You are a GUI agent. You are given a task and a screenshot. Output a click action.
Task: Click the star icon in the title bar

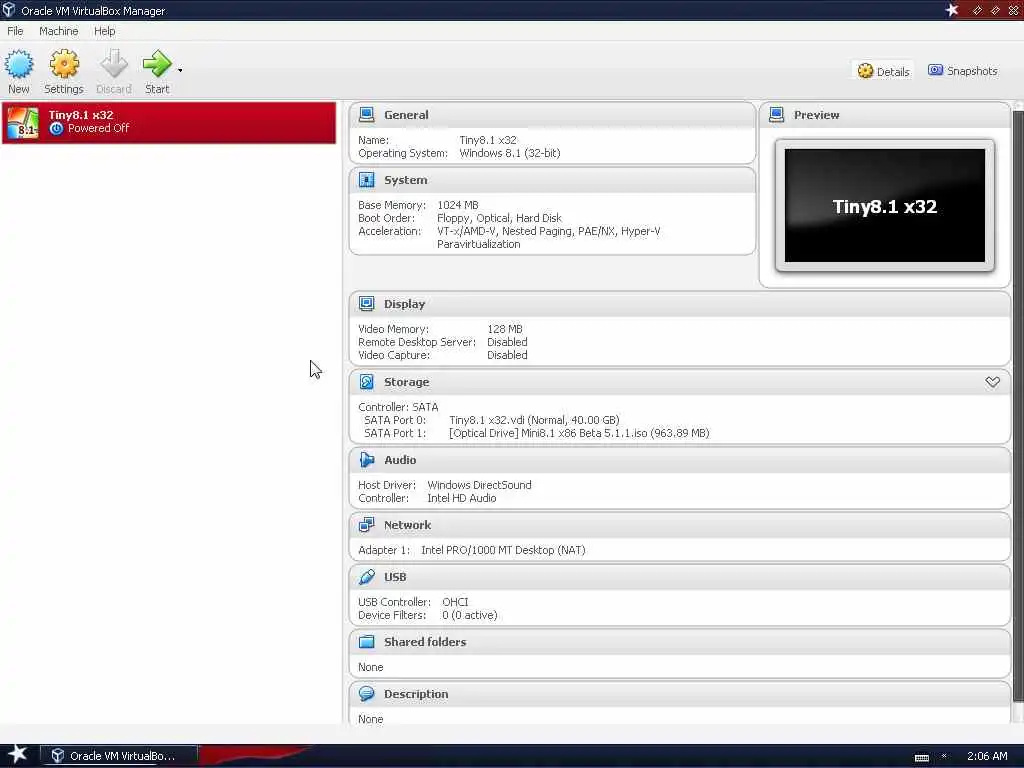pyautogui.click(x=952, y=10)
